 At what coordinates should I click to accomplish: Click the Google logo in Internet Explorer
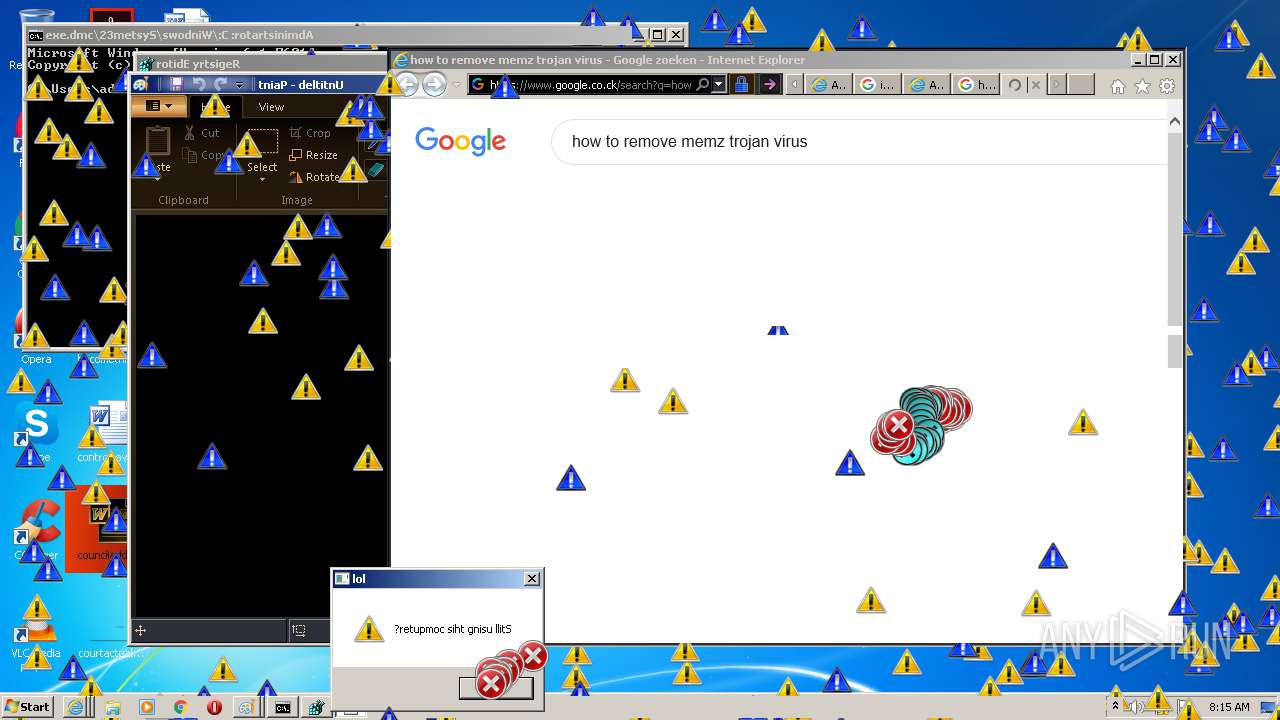pos(461,141)
